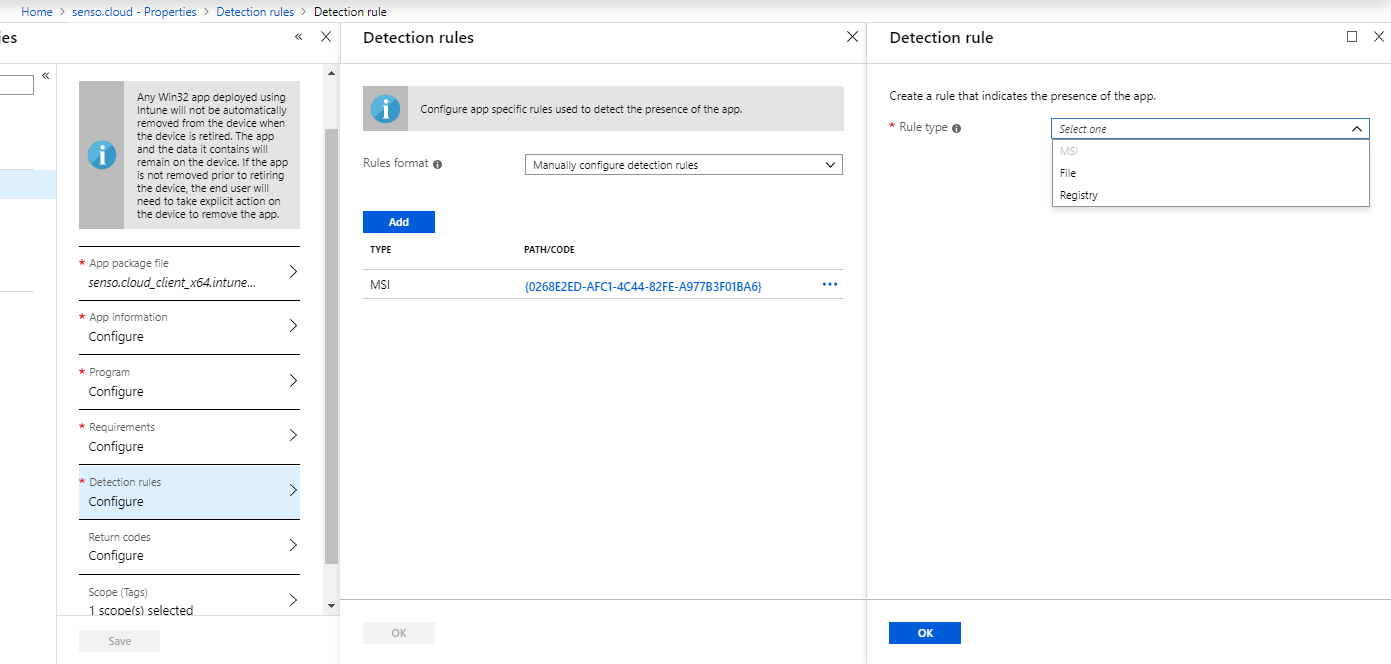Open the MSI product code link
This screenshot has height=664, width=1391.
tap(642, 286)
